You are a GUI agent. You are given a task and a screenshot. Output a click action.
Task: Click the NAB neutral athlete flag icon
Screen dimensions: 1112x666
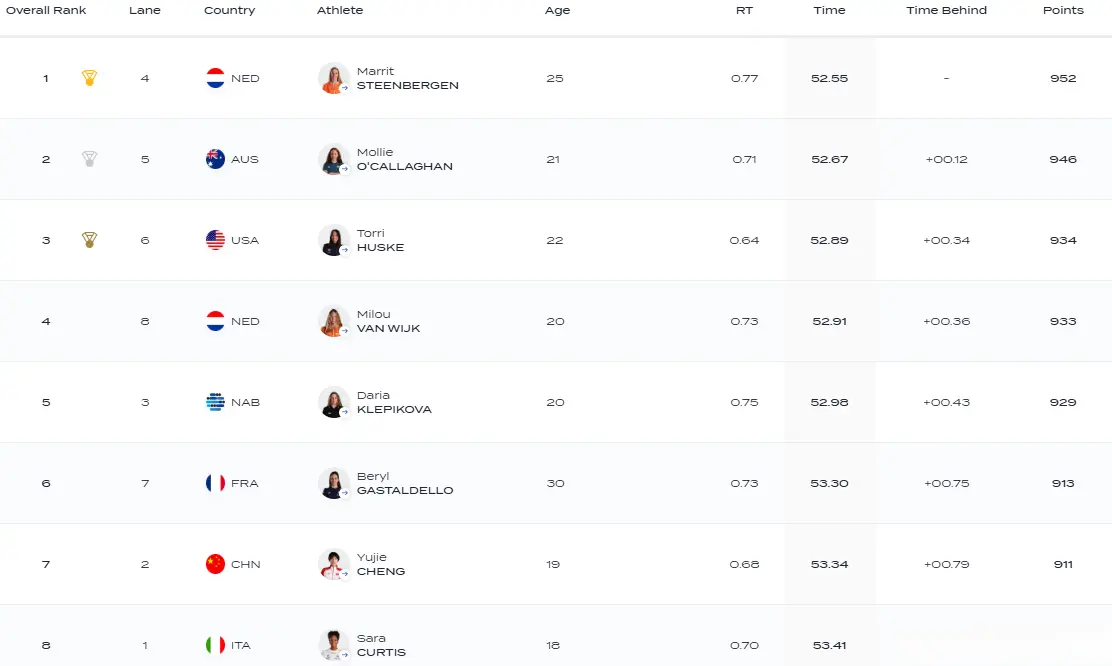coord(215,402)
